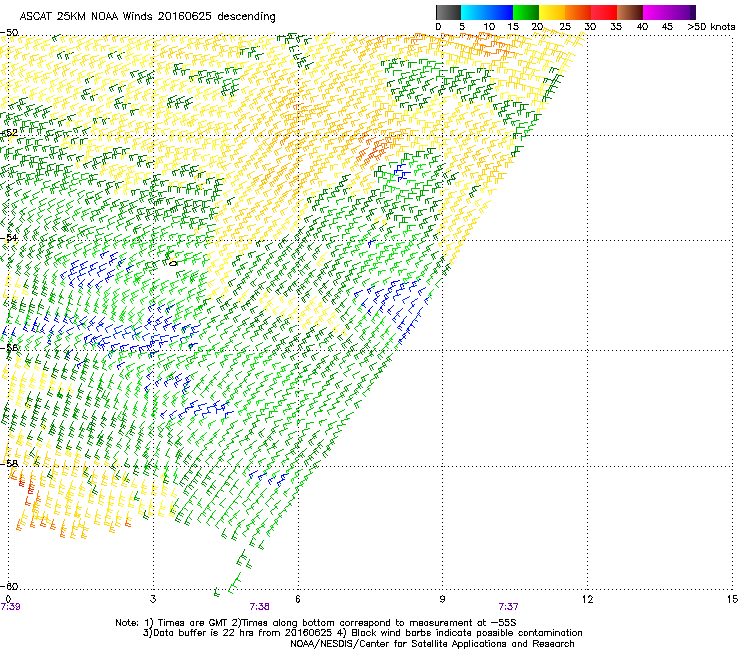
Task: Click the purple 7:37 time stamp
Action: click(508, 607)
